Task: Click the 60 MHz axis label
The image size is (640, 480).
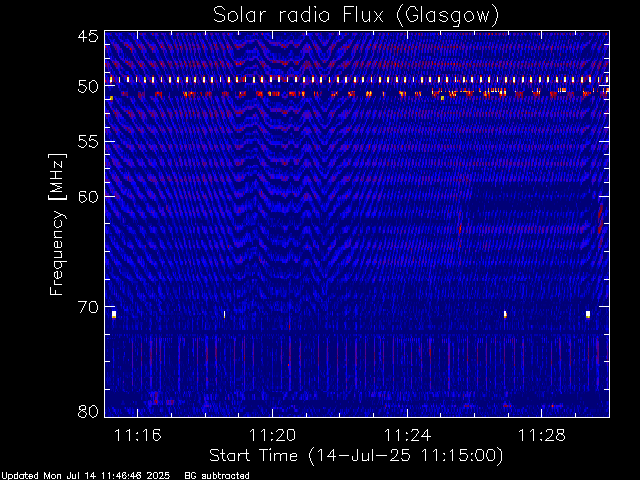Action: point(88,196)
